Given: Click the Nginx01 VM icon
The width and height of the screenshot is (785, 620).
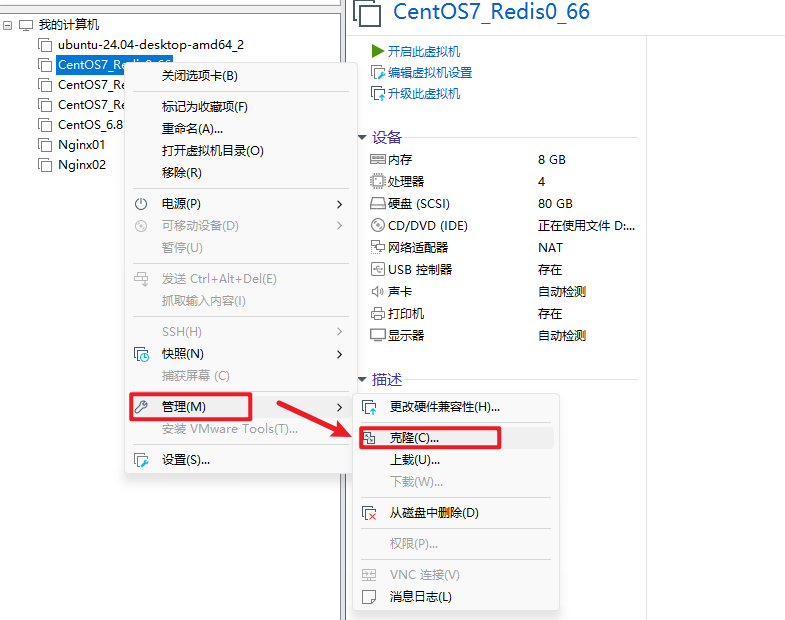Looking at the screenshot, I should (45, 145).
